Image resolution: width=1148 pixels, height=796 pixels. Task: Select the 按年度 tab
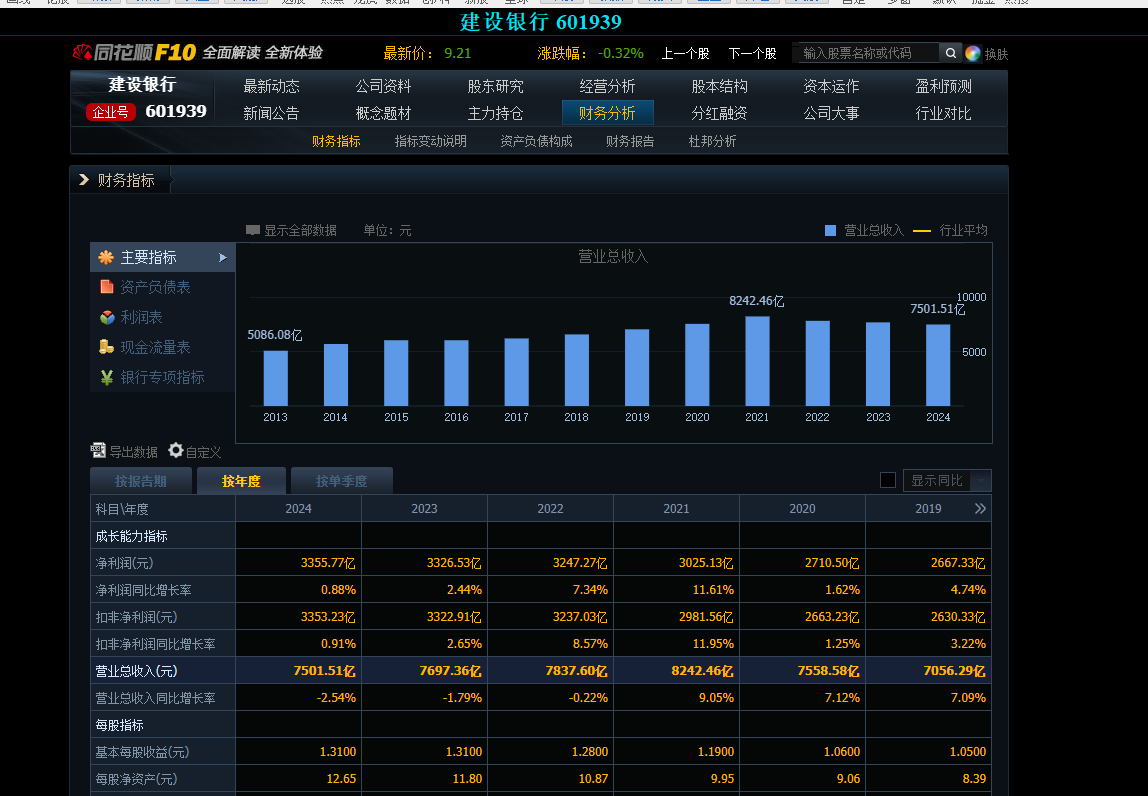click(x=241, y=480)
